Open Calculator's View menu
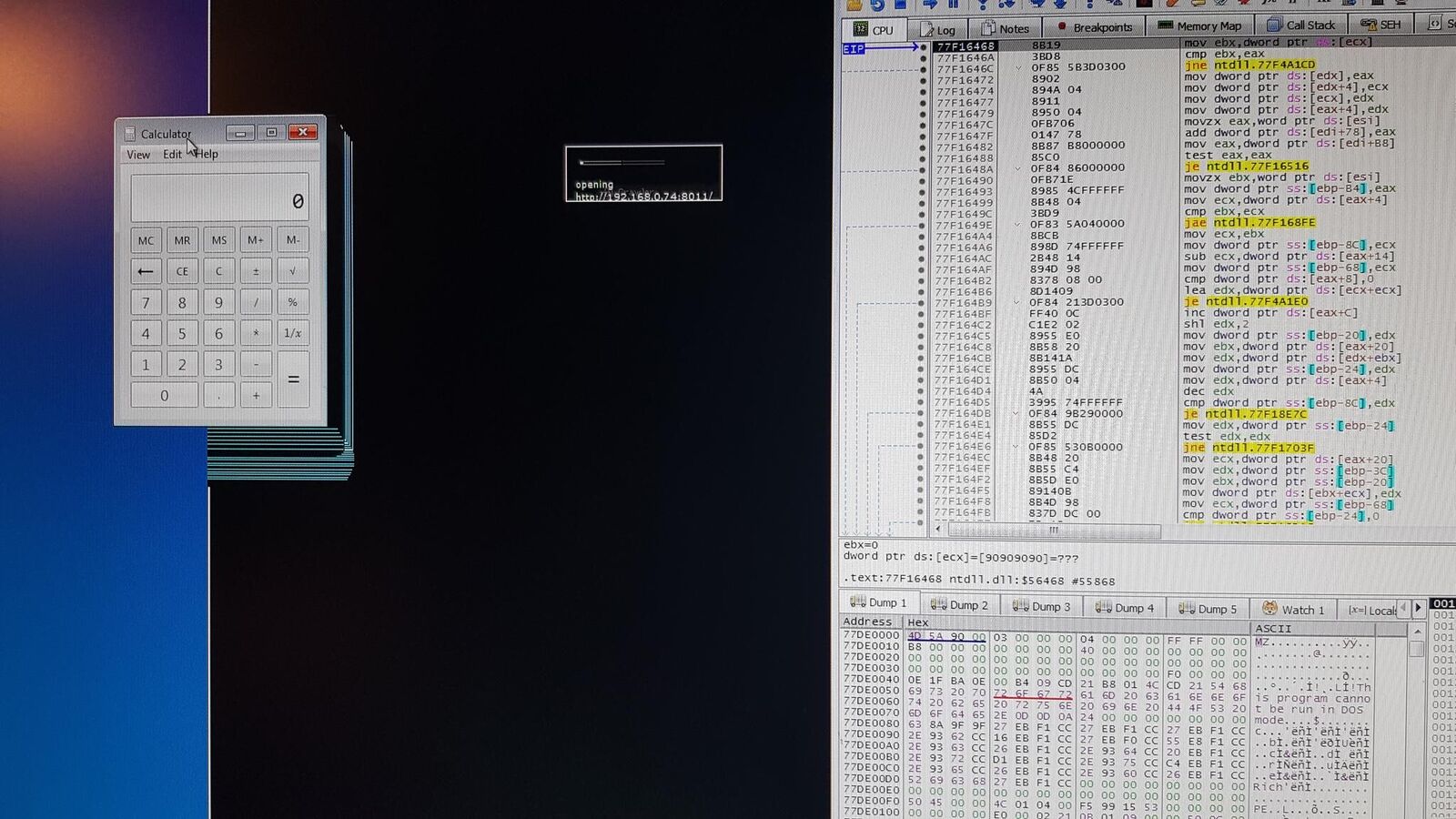1456x819 pixels. coord(137,154)
